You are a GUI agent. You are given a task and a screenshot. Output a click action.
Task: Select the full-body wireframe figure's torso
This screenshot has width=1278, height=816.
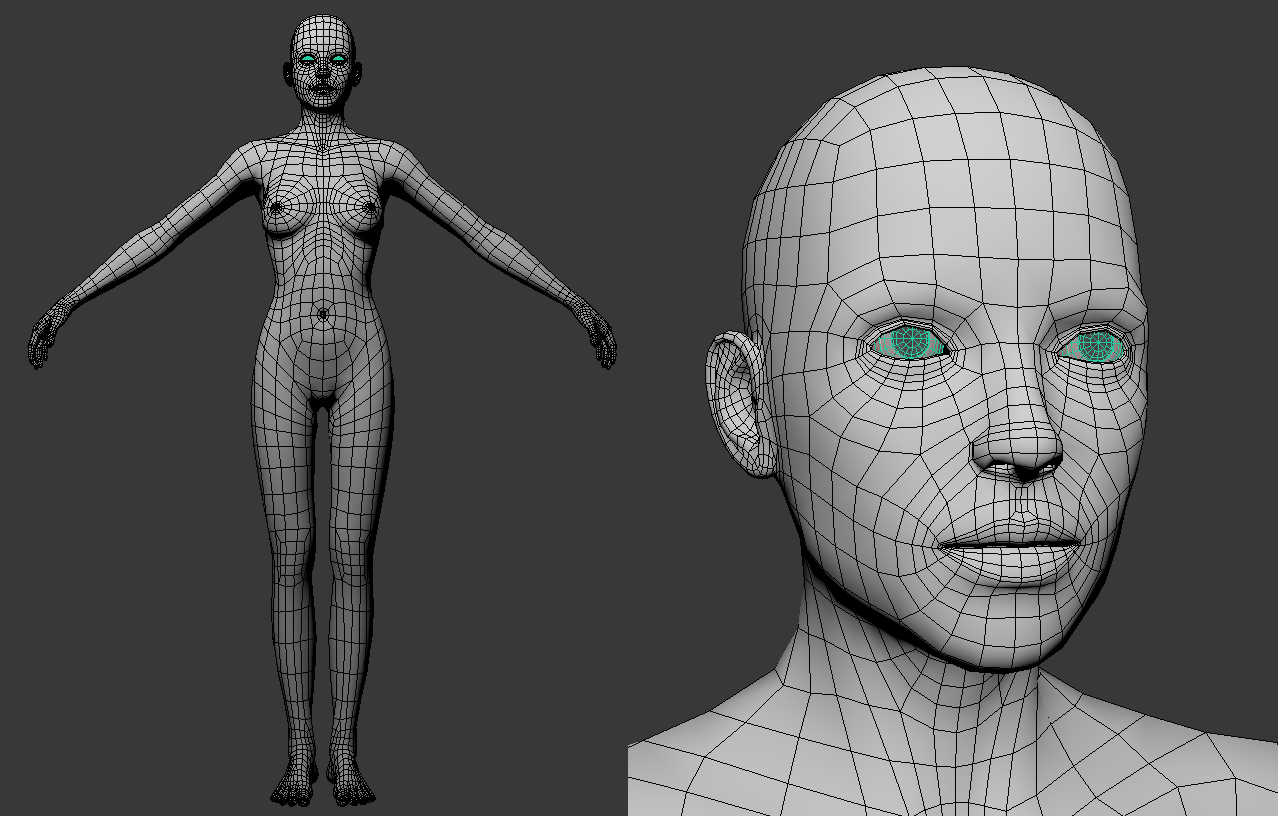pyautogui.click(x=323, y=270)
